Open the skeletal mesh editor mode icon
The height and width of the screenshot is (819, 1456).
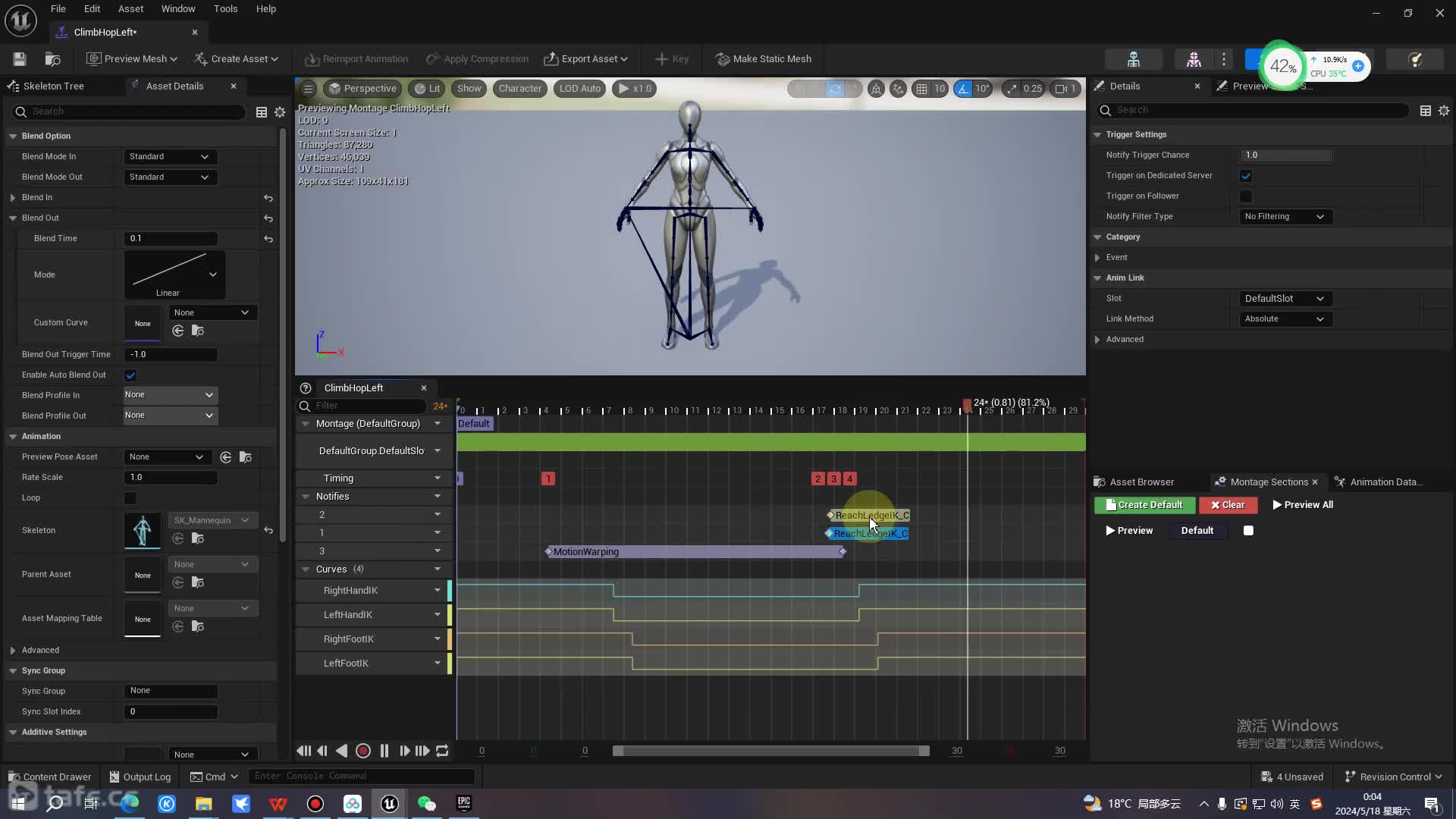[x=1194, y=59]
